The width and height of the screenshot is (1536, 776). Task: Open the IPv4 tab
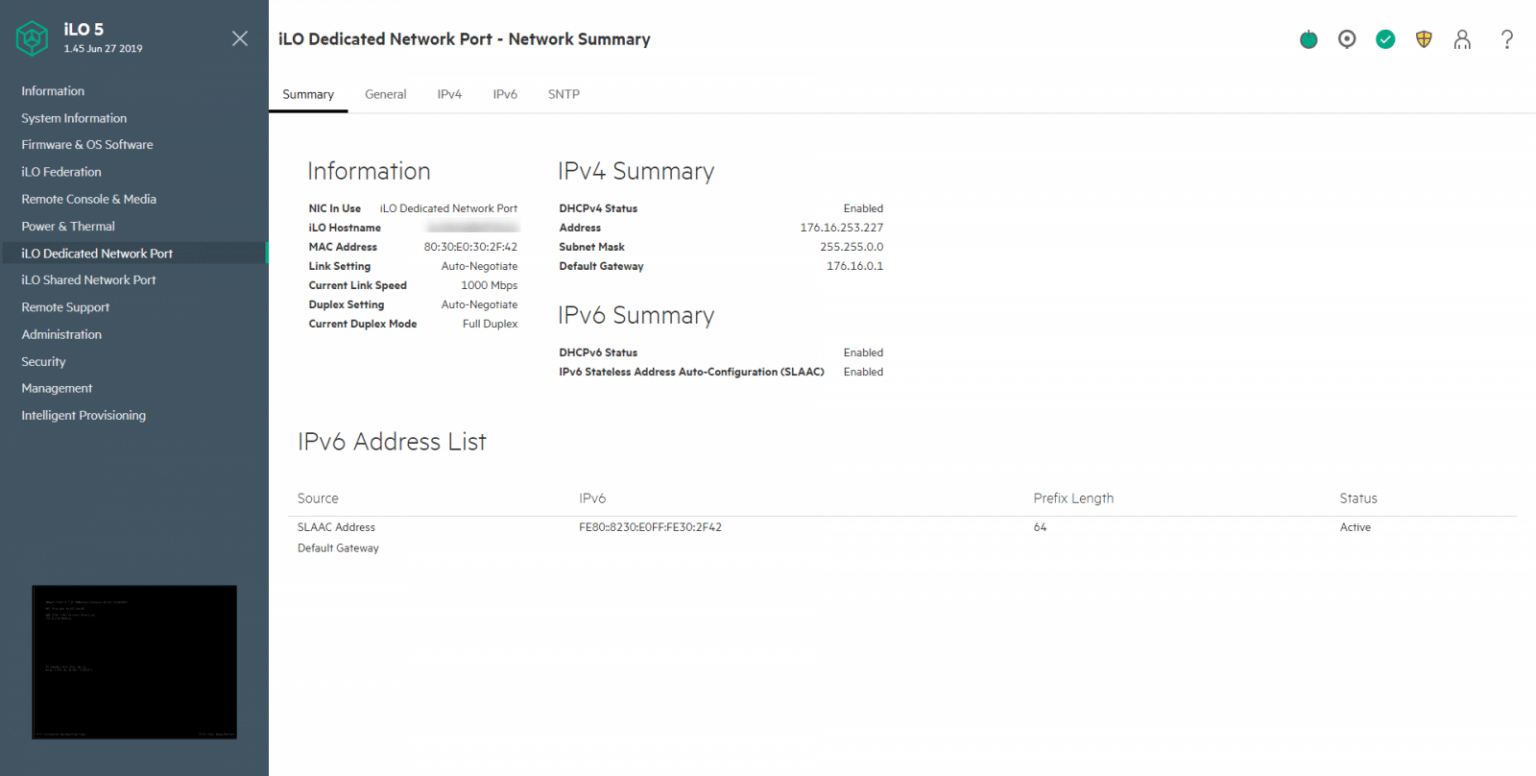click(449, 94)
